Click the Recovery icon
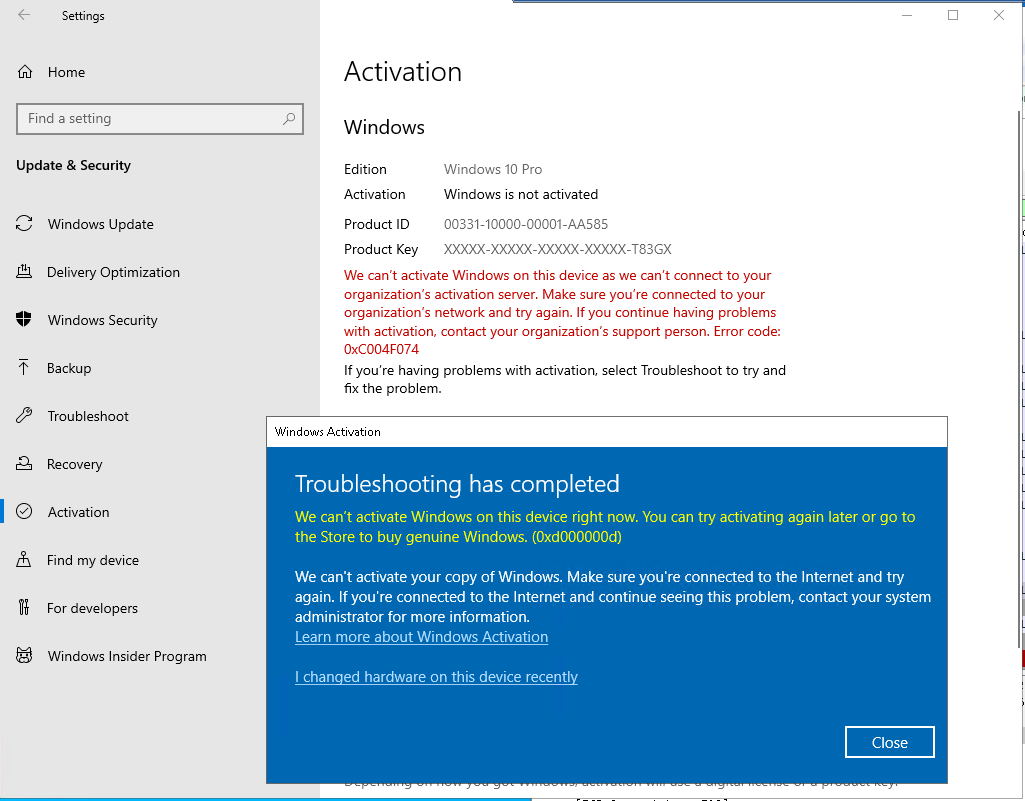 coord(24,464)
